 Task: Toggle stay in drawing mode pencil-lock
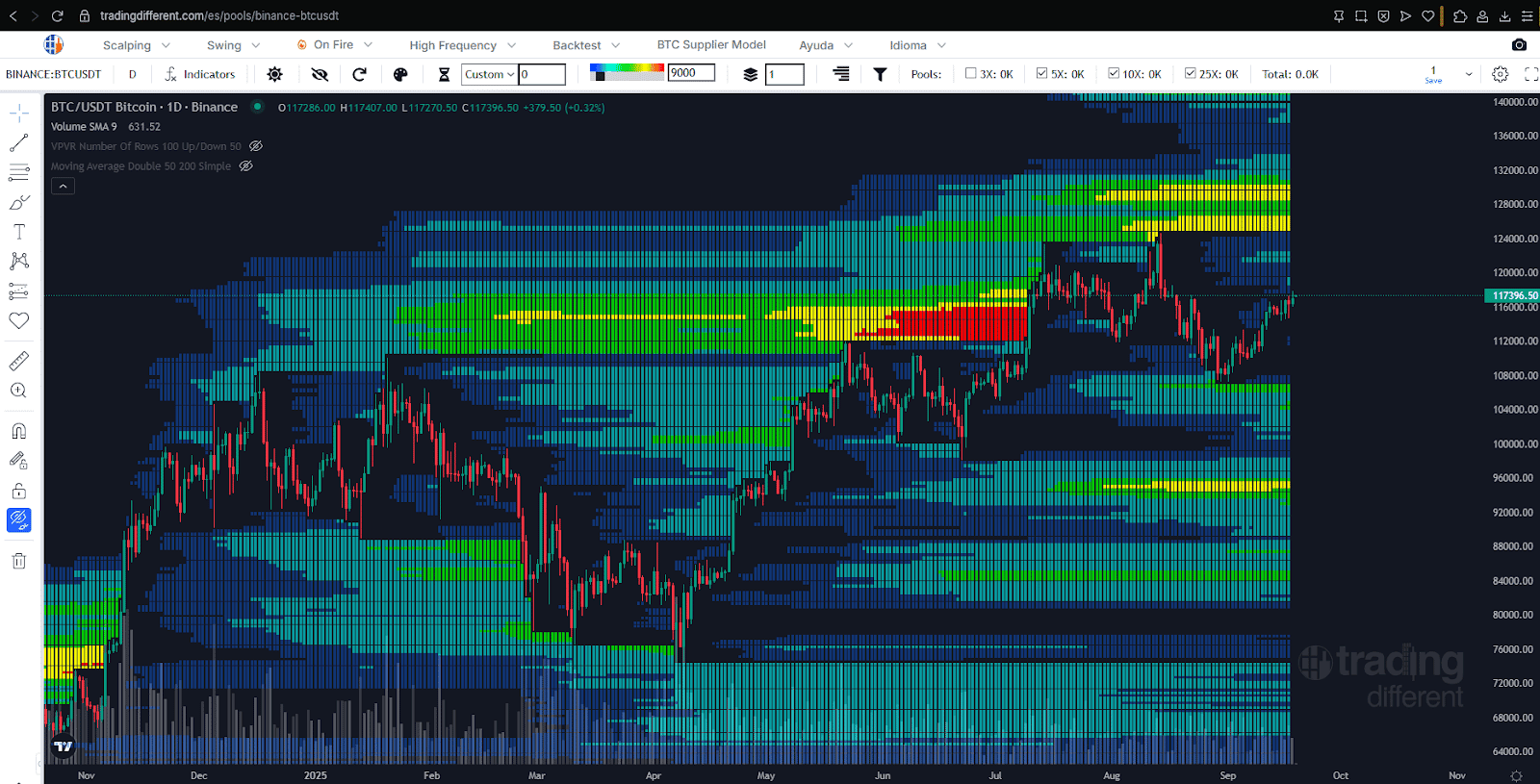click(x=18, y=461)
